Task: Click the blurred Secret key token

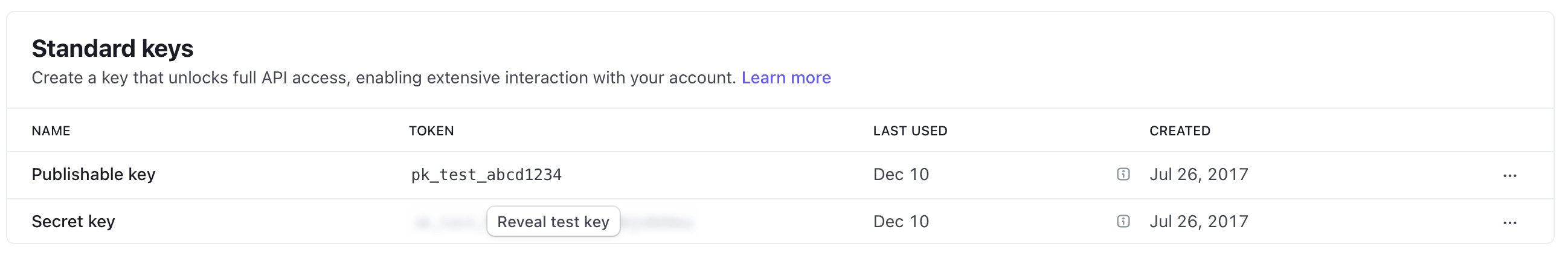Action: click(x=657, y=223)
